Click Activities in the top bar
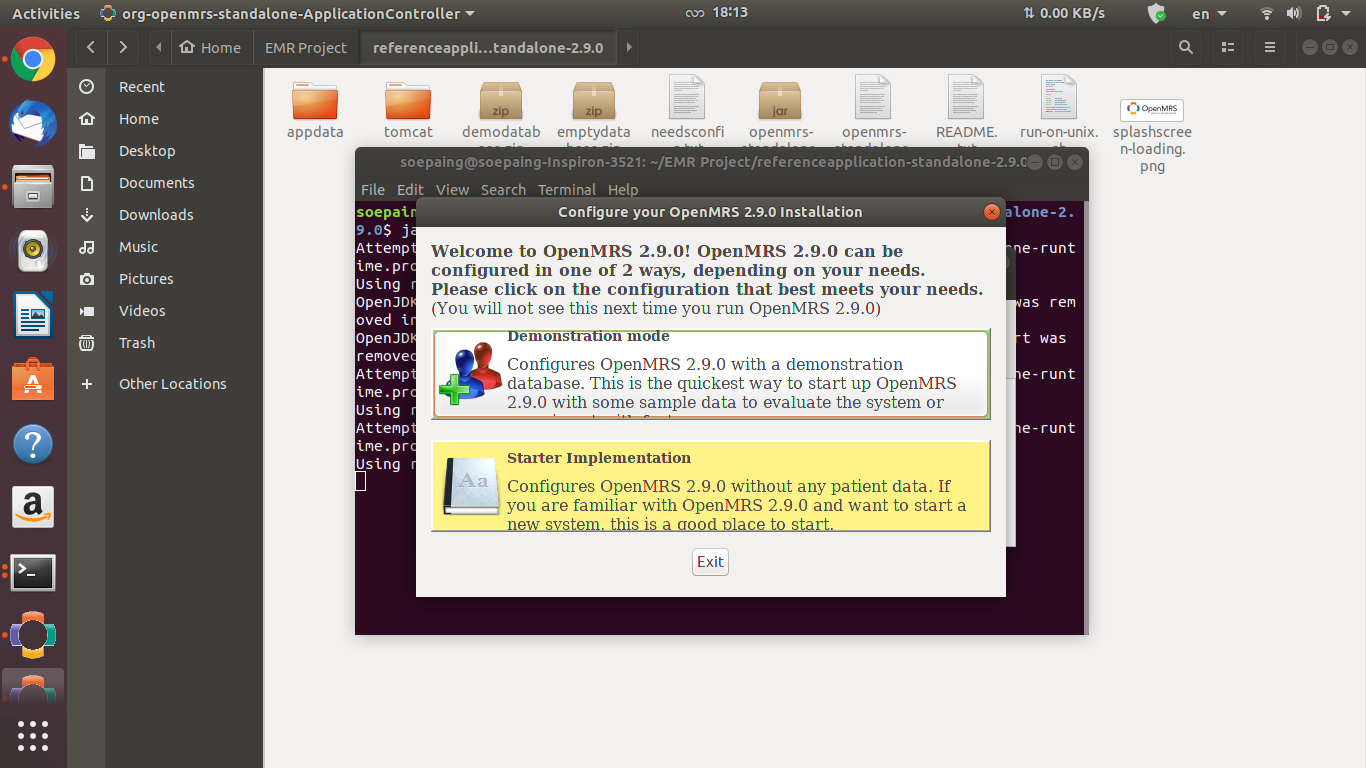Image resolution: width=1366 pixels, height=768 pixels. pos(46,14)
